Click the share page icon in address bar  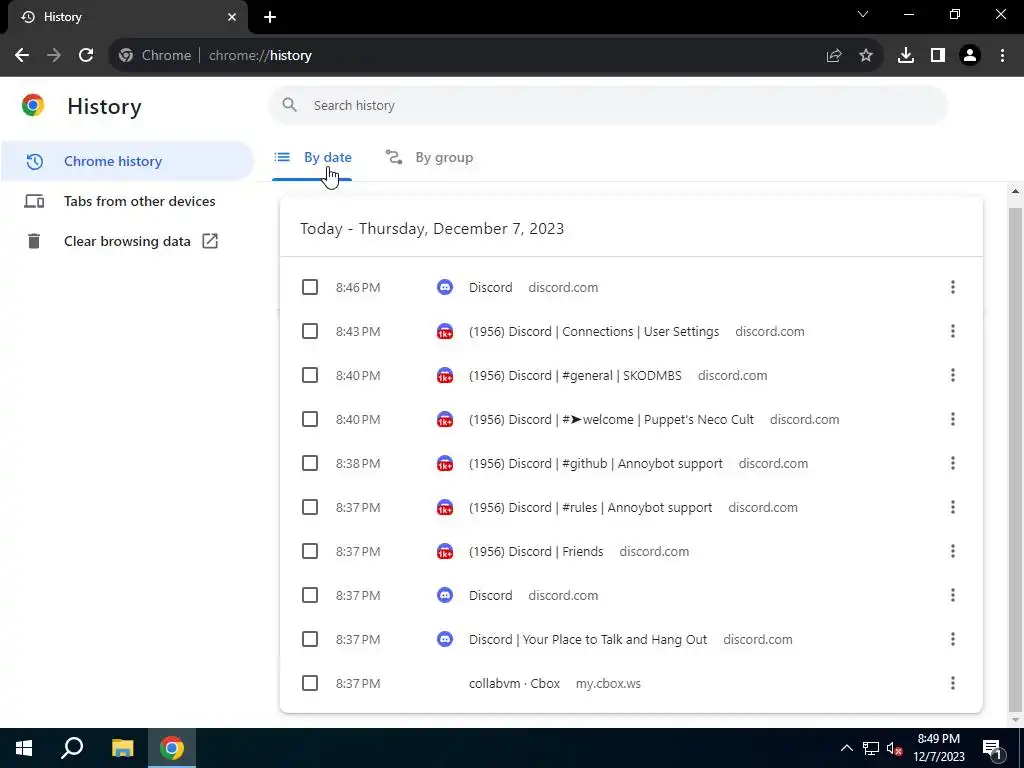pyautogui.click(x=834, y=56)
